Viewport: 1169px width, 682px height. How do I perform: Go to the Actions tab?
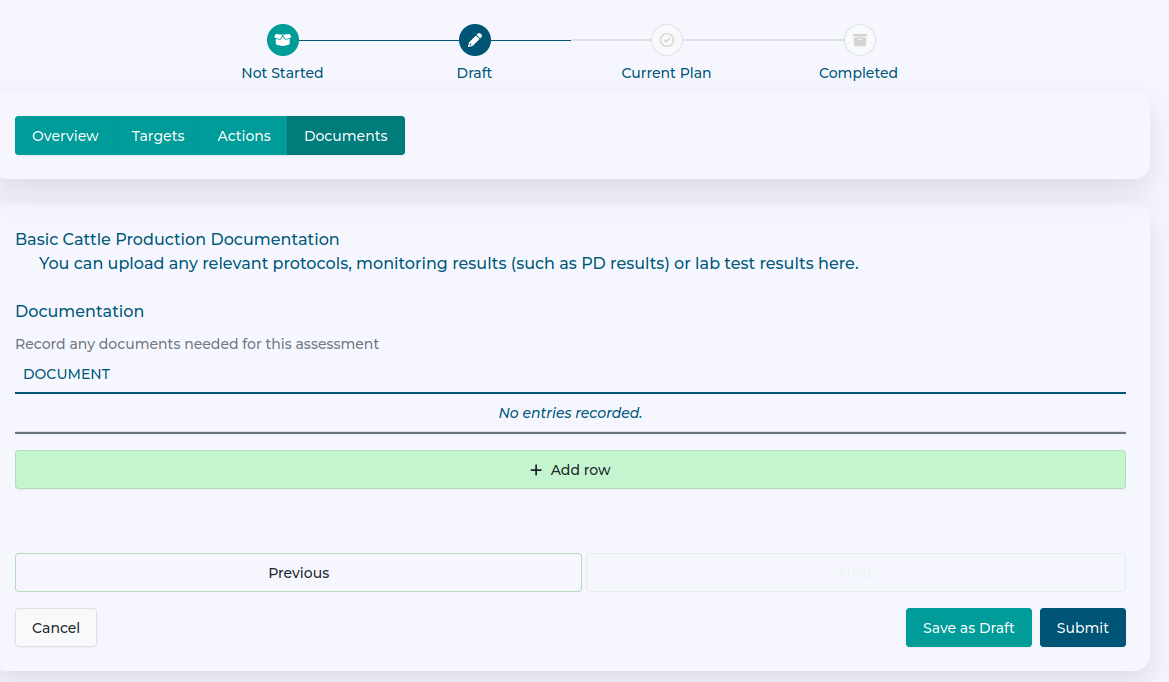244,136
